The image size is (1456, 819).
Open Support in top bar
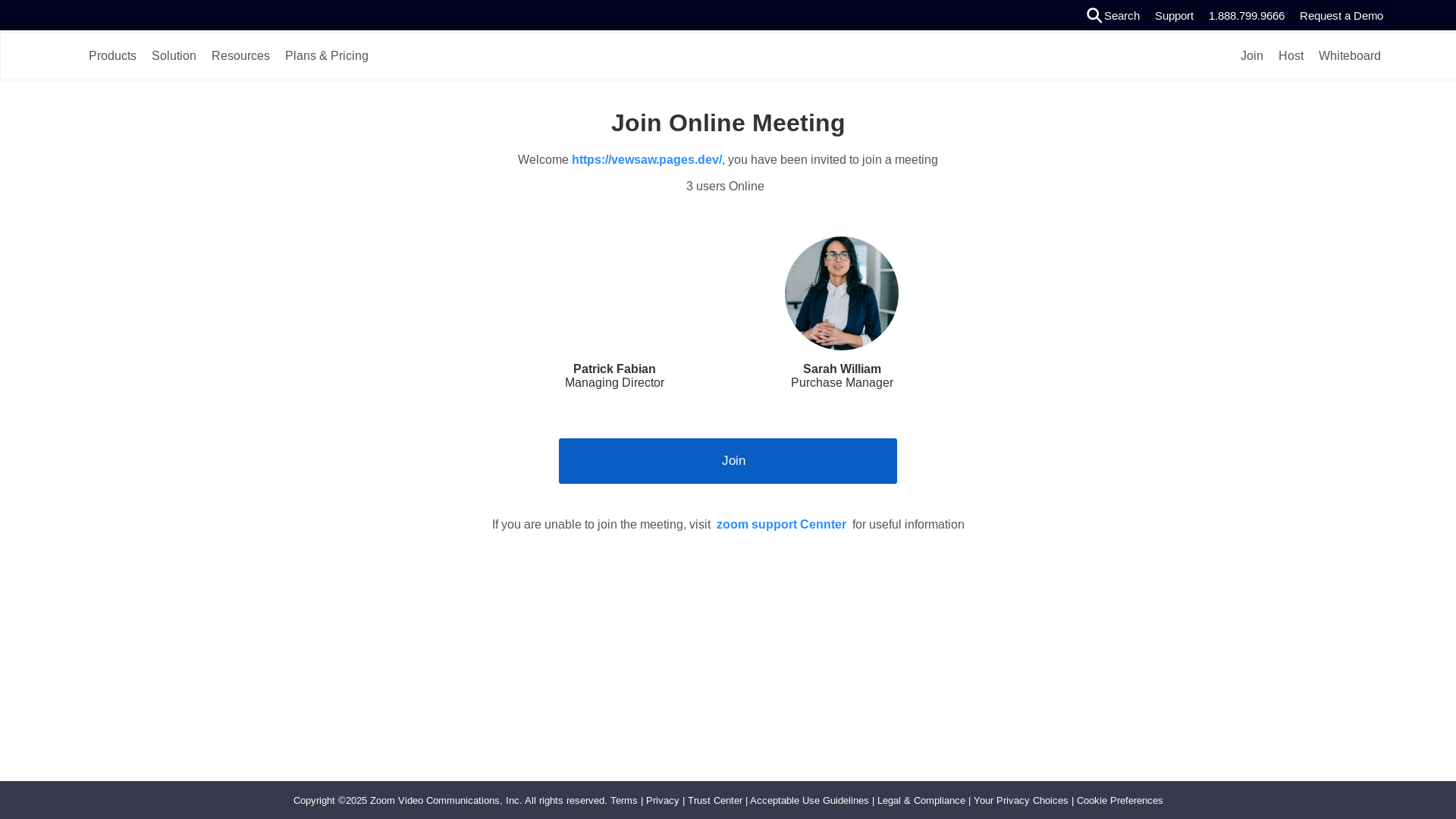tap(1174, 16)
